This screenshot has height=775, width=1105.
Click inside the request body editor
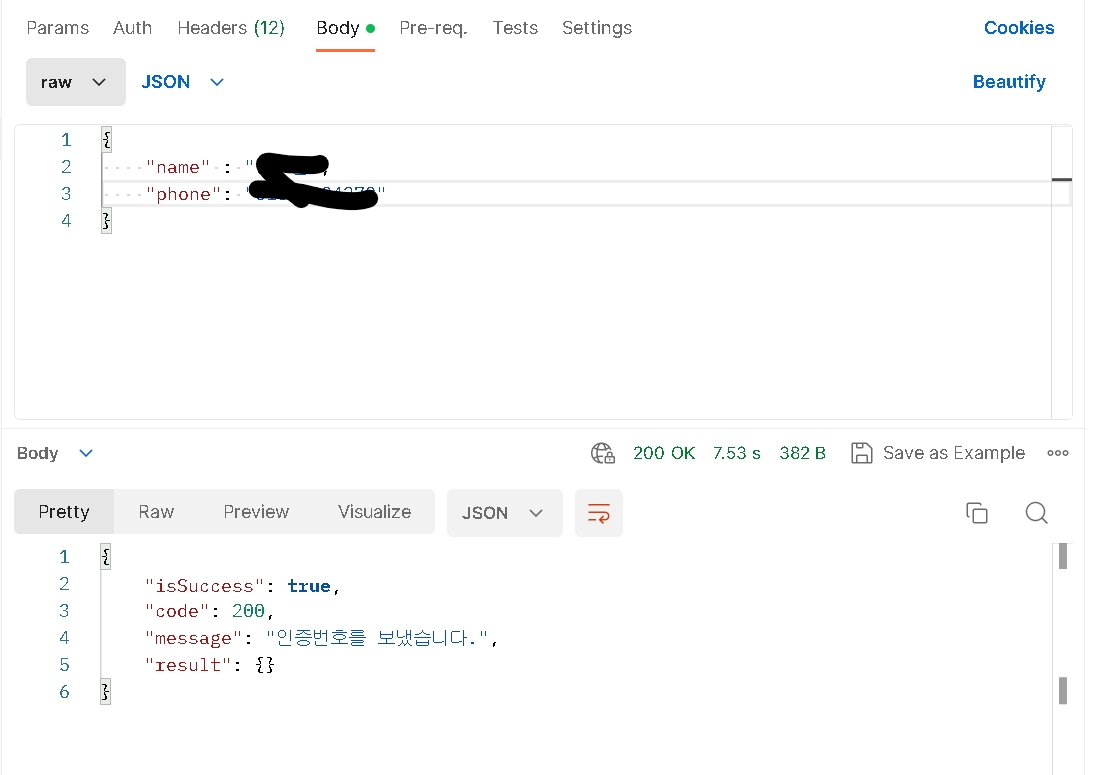coord(543,272)
